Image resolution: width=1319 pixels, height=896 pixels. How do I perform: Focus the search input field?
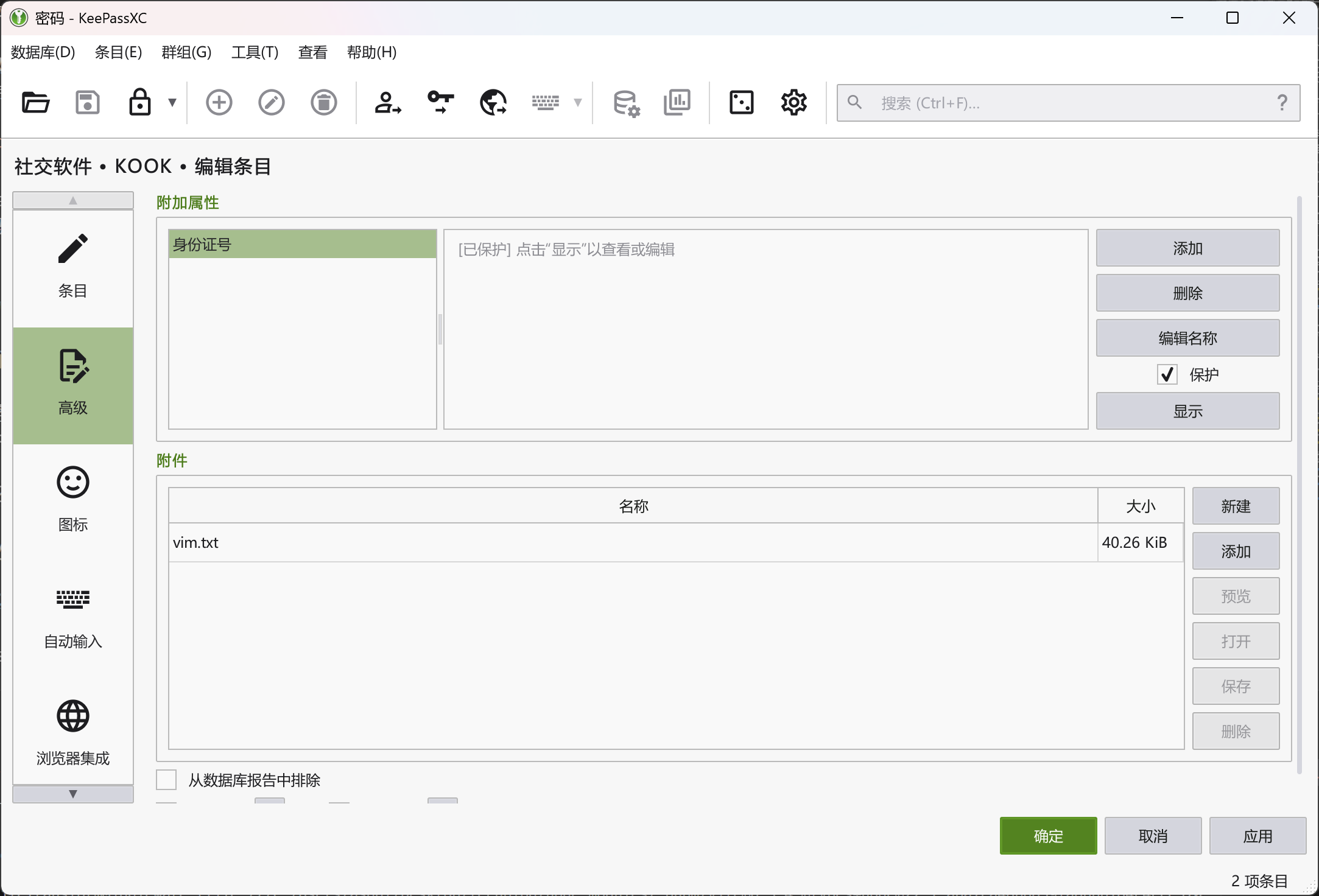coord(1069,103)
